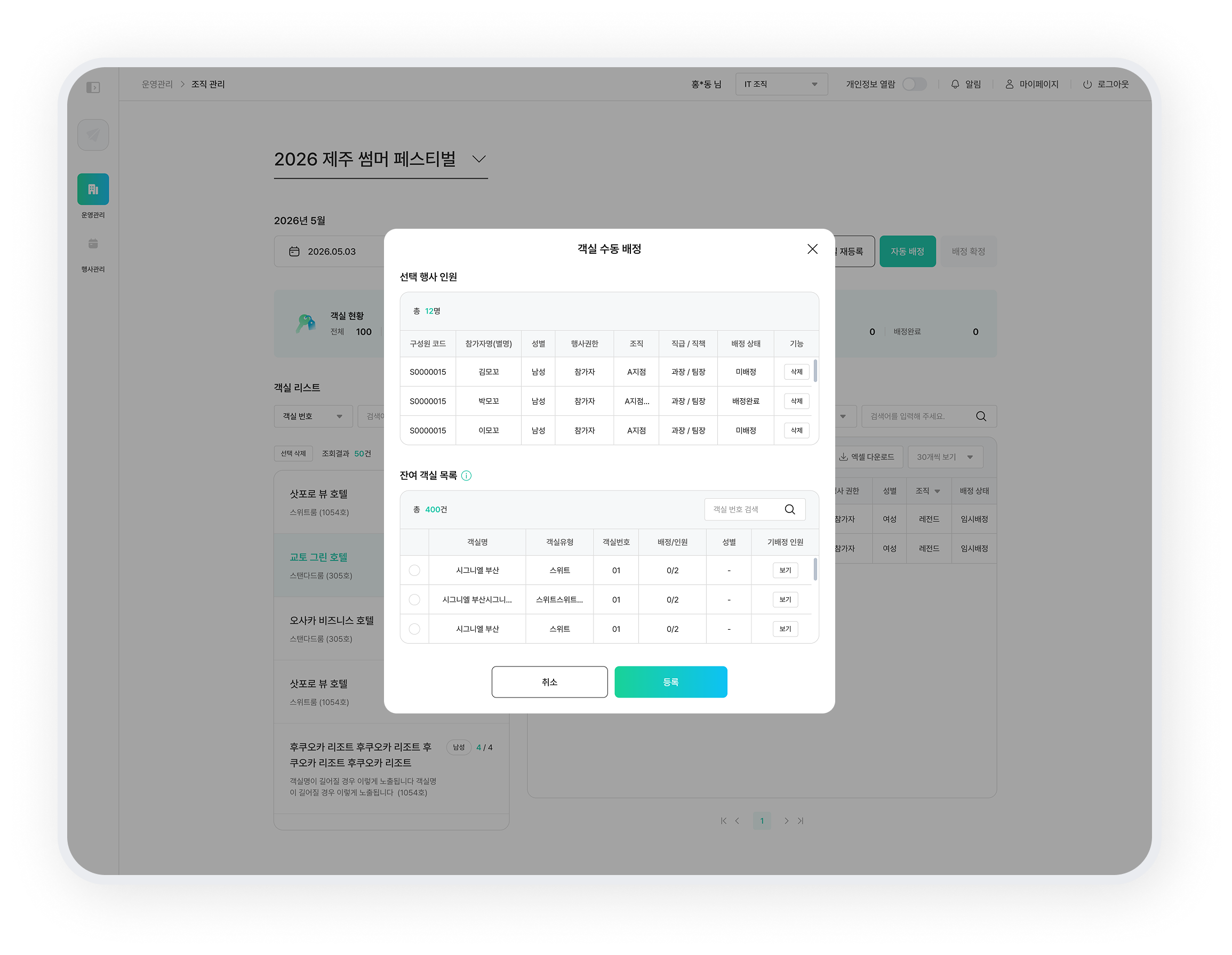
Task: Open 마이페이지 user icon
Action: coord(1009,84)
